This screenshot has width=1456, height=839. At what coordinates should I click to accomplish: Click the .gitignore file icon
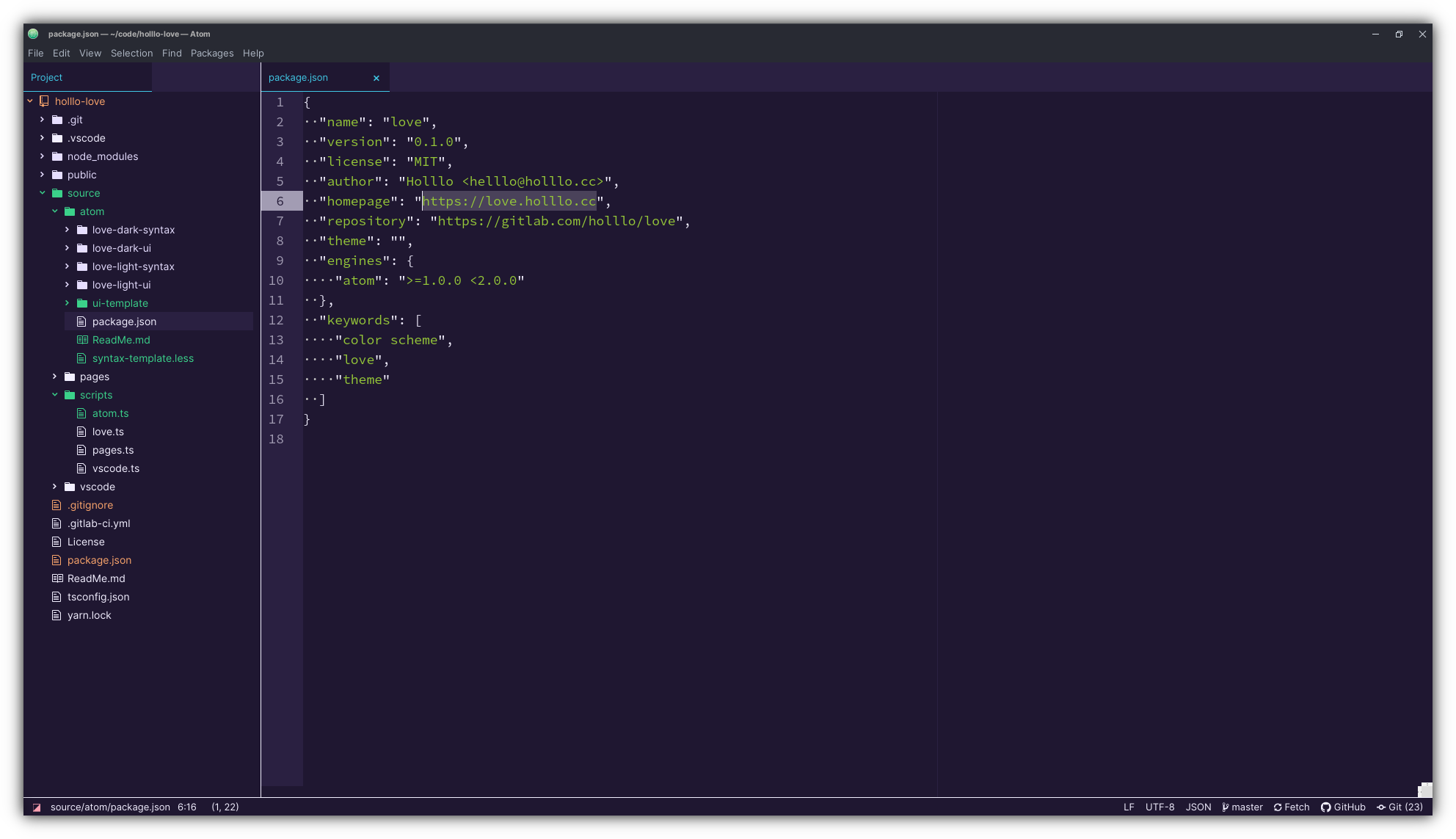(57, 505)
